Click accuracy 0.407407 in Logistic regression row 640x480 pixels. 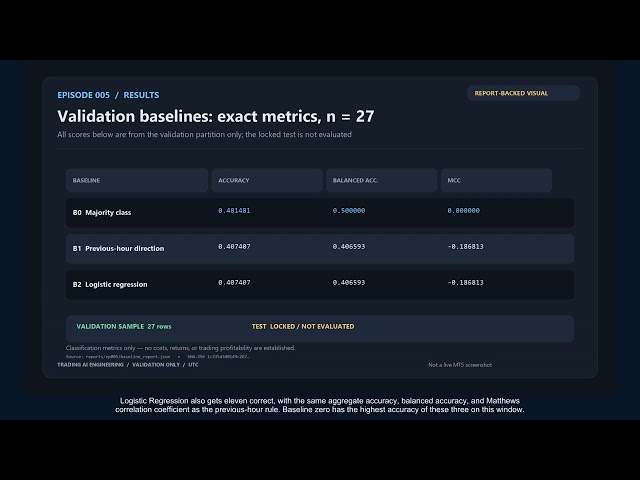(234, 282)
